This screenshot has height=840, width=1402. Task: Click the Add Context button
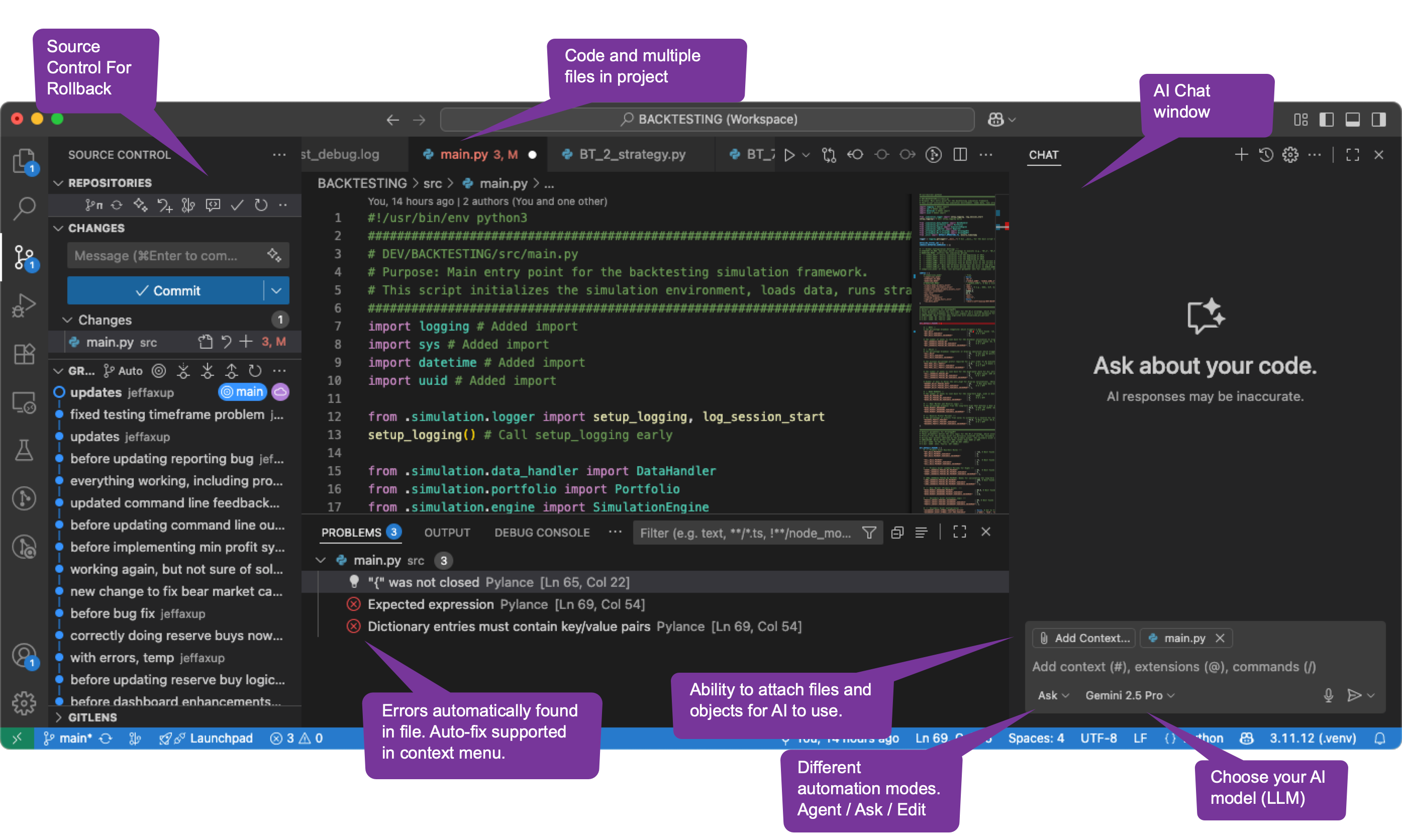1084,638
